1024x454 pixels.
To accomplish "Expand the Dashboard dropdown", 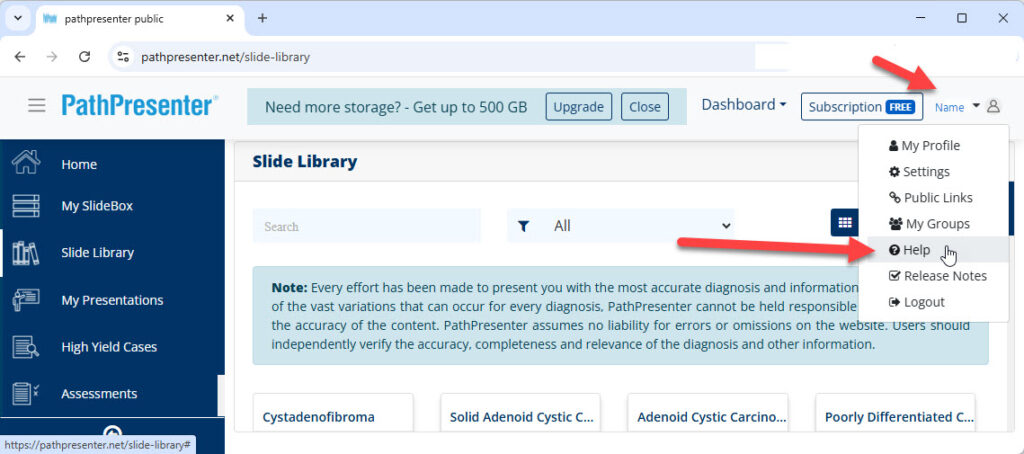I will pos(743,105).
